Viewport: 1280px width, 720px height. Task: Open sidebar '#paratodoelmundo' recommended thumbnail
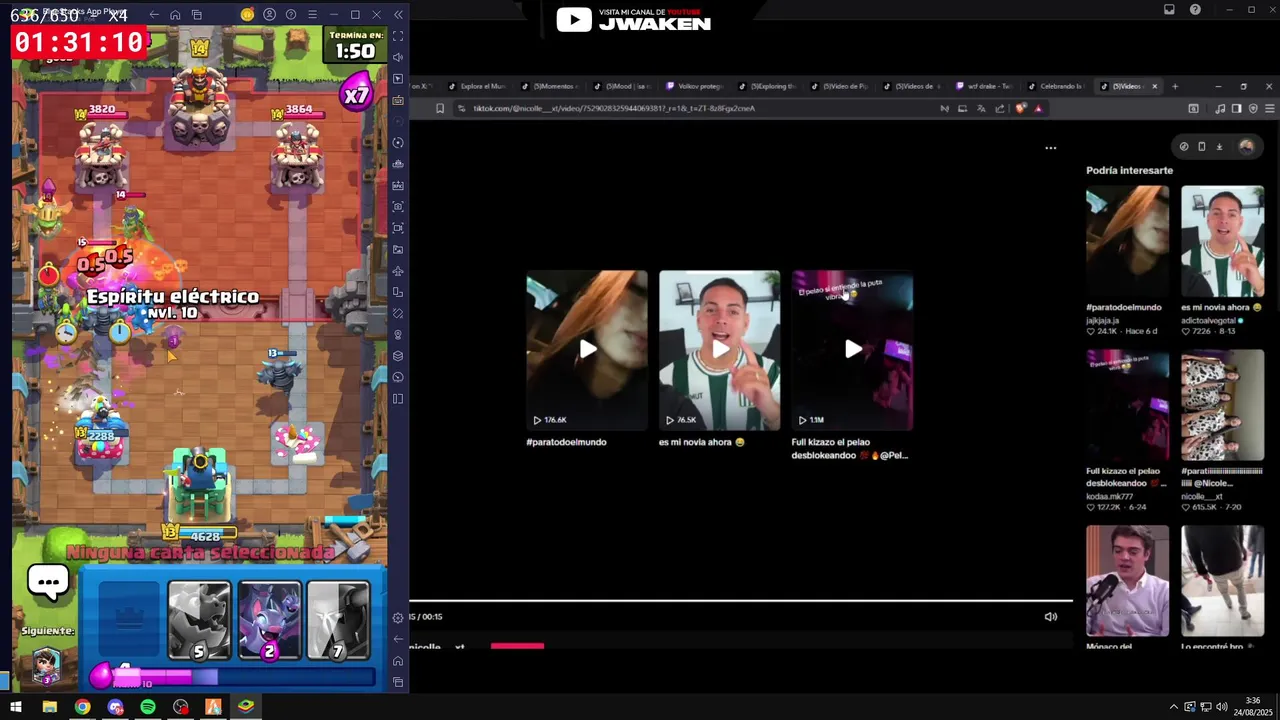tap(1127, 242)
